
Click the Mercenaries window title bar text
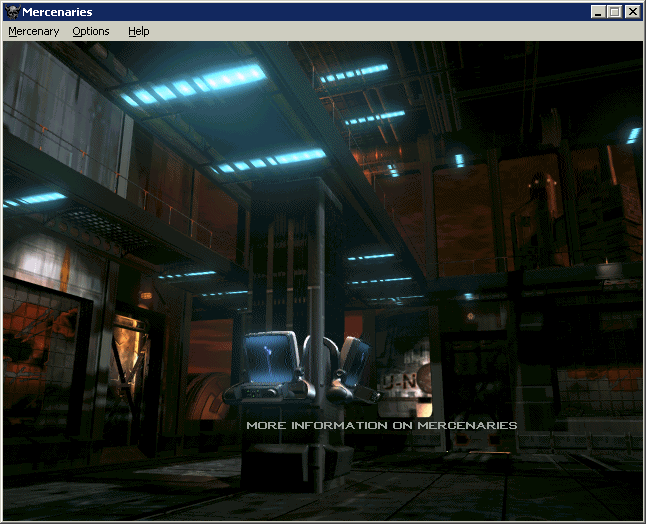[x=57, y=12]
